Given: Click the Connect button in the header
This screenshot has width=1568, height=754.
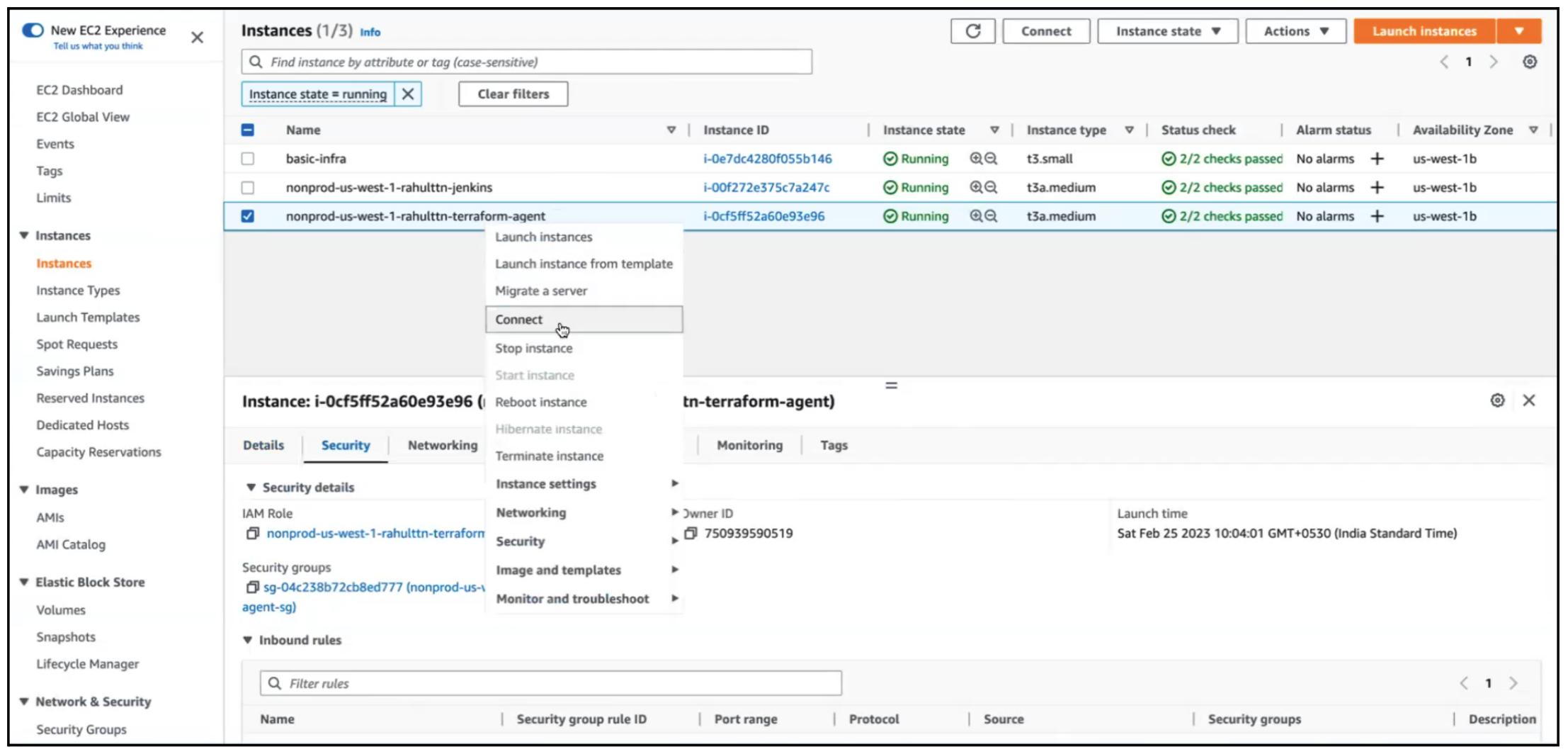Looking at the screenshot, I should [x=1046, y=31].
